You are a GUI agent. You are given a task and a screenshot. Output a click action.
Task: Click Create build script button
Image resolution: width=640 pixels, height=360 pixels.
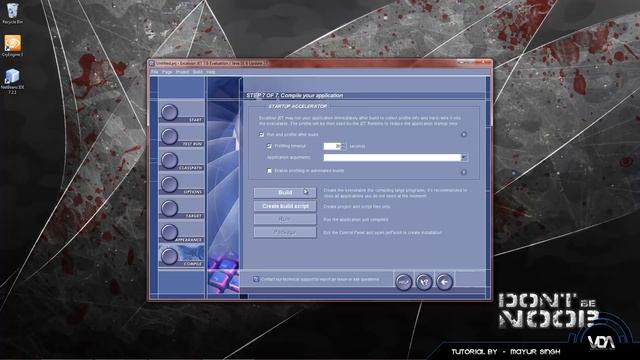click(x=285, y=206)
